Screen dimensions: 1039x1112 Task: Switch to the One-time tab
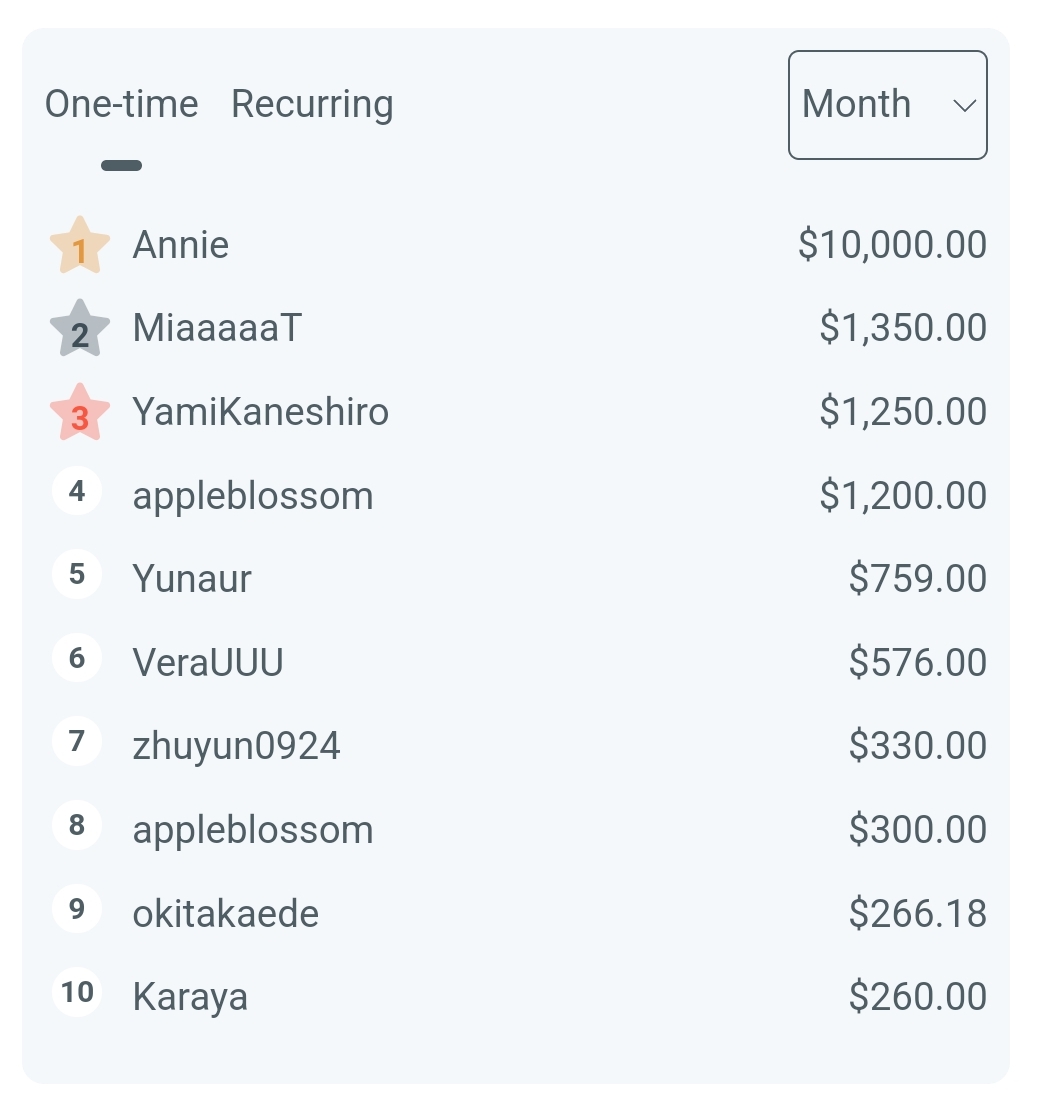click(121, 104)
